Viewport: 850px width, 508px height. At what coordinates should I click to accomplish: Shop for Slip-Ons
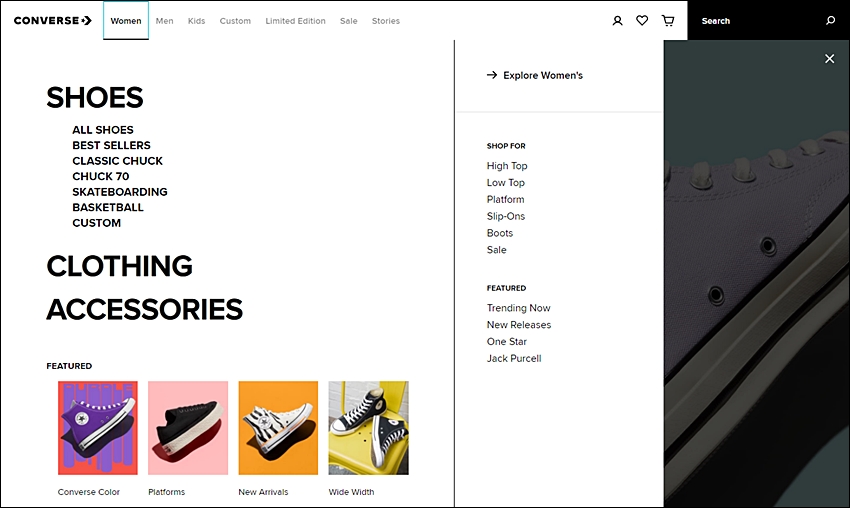tap(506, 216)
